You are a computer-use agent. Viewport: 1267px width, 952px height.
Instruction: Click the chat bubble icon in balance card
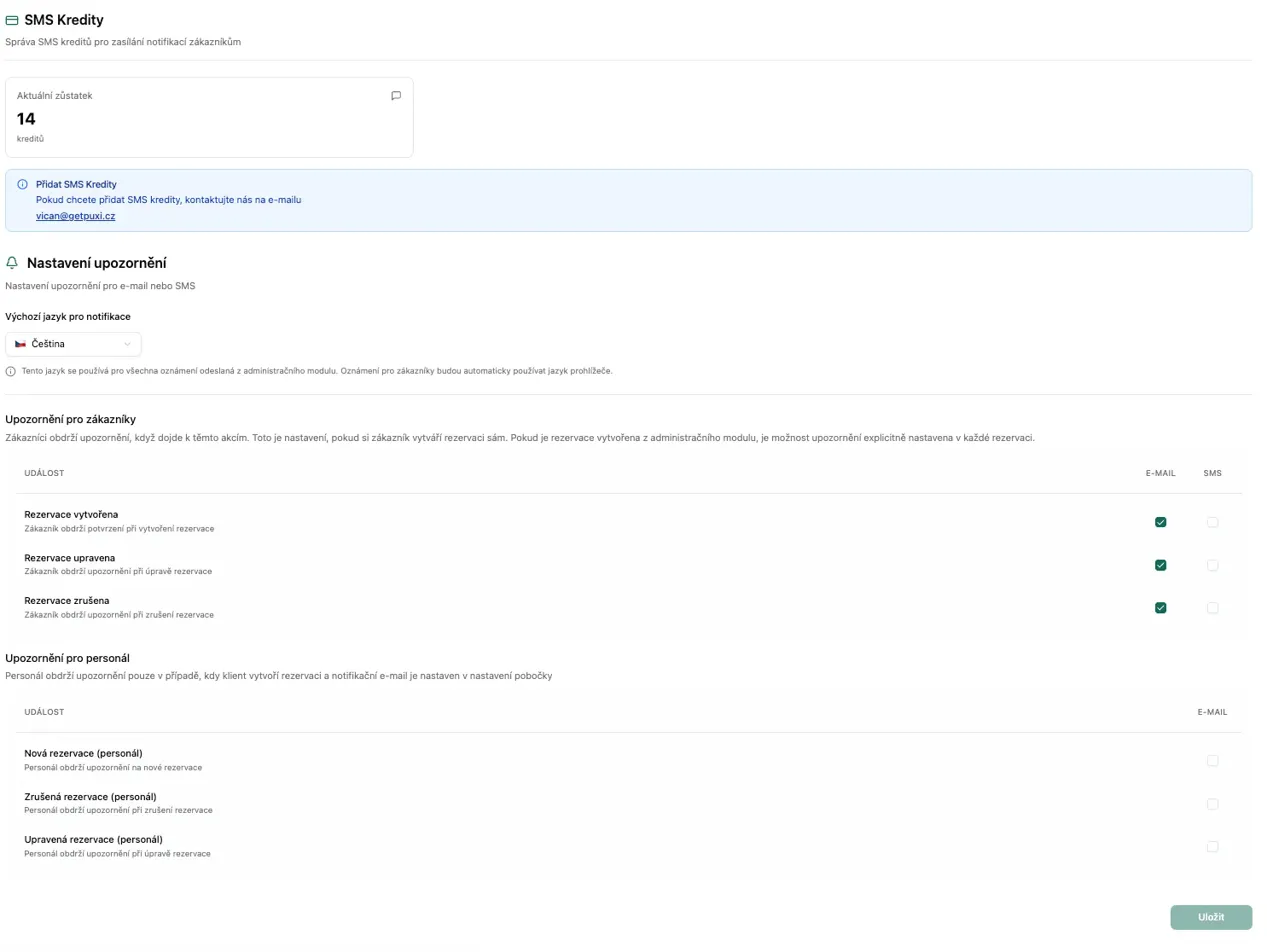pos(396,96)
